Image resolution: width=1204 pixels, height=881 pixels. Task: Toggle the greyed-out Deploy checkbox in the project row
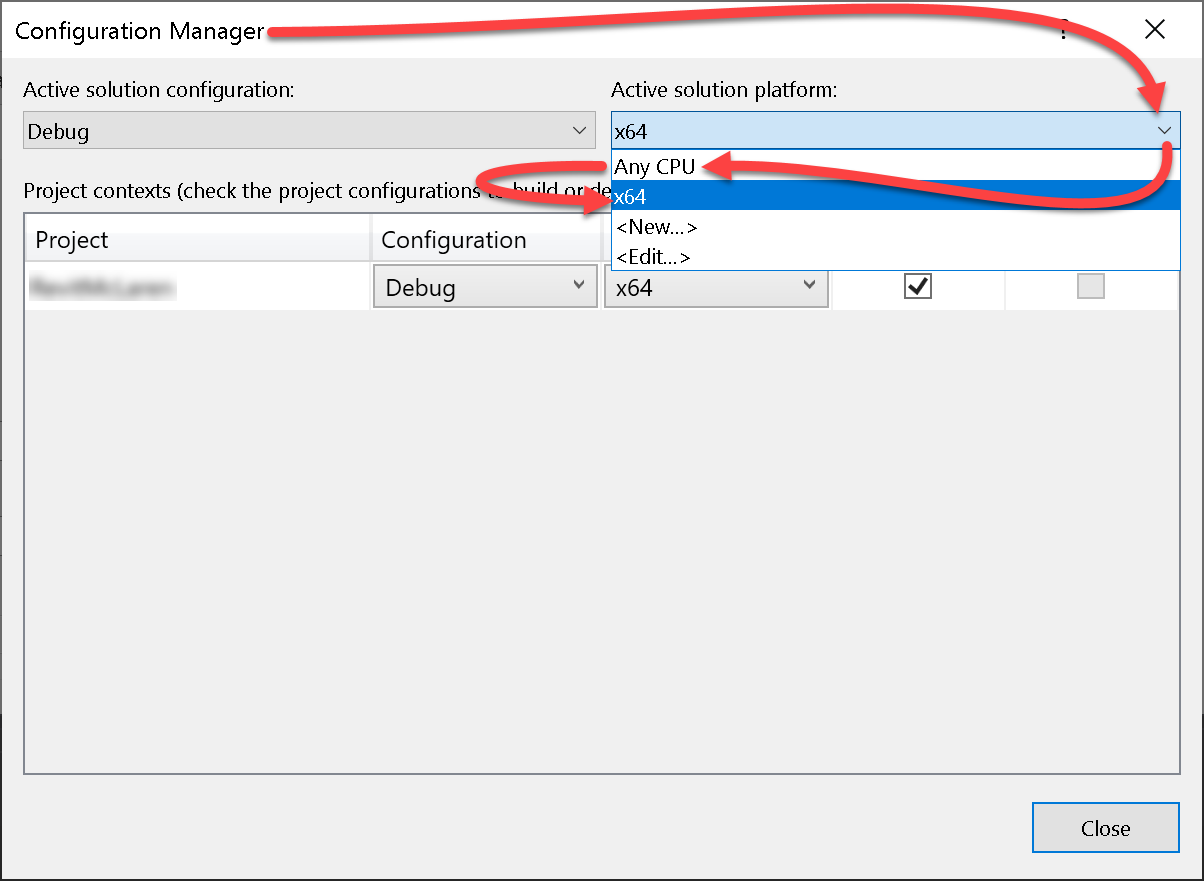(1090, 287)
